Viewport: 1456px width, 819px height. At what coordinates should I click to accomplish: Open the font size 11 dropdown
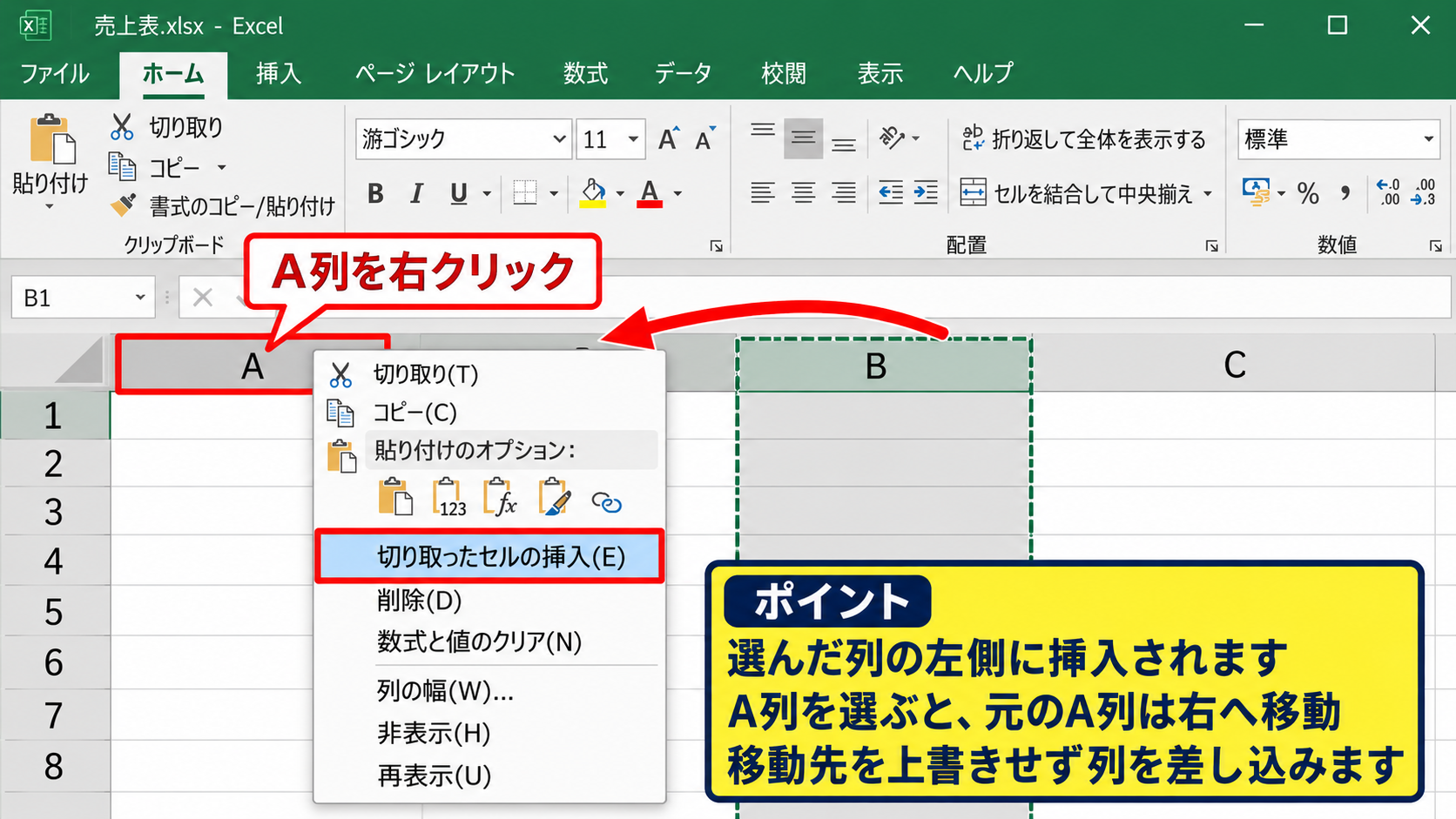point(633,139)
